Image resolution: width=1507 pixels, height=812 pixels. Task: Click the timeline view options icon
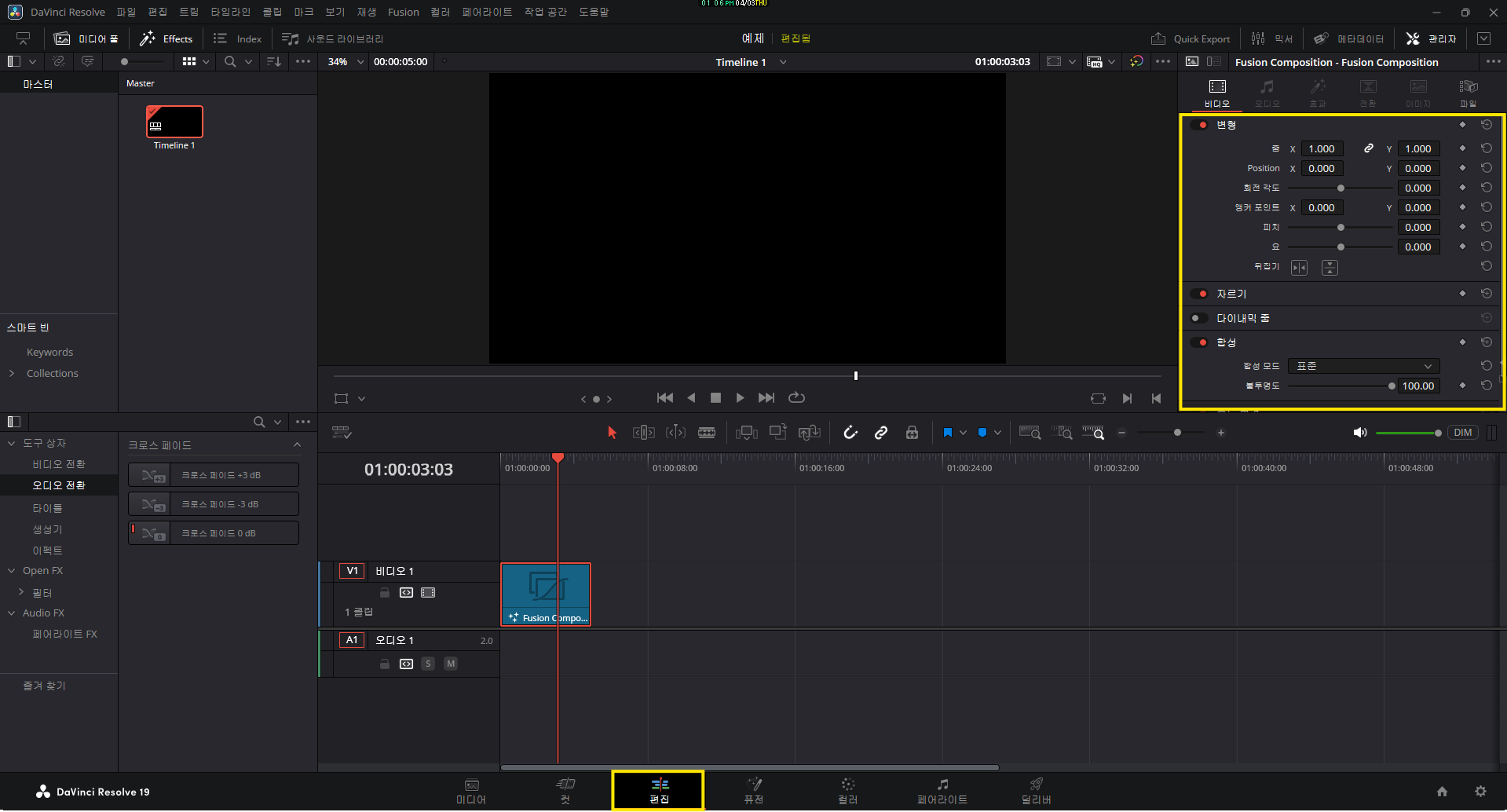tap(342, 433)
